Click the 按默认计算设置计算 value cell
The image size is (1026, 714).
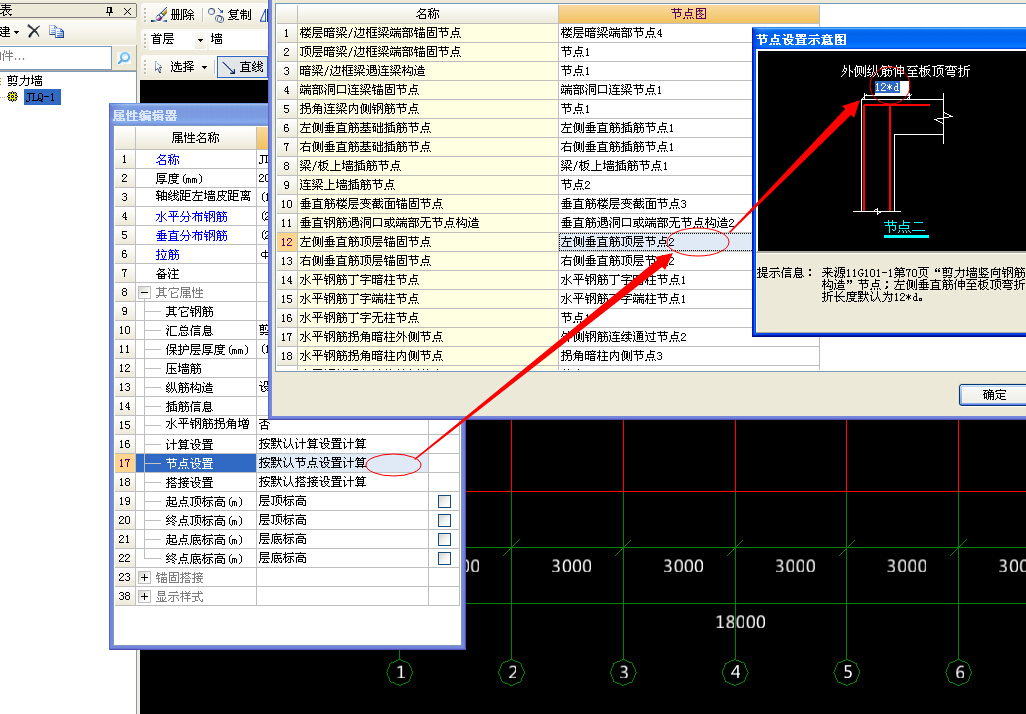(342, 444)
